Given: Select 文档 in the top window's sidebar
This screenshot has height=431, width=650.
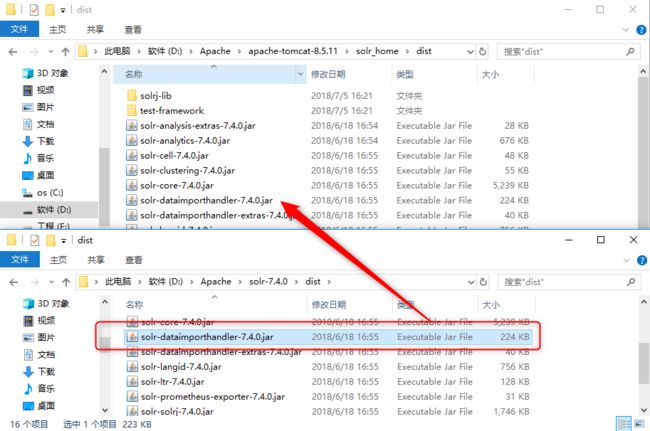Looking at the screenshot, I should click(39, 124).
